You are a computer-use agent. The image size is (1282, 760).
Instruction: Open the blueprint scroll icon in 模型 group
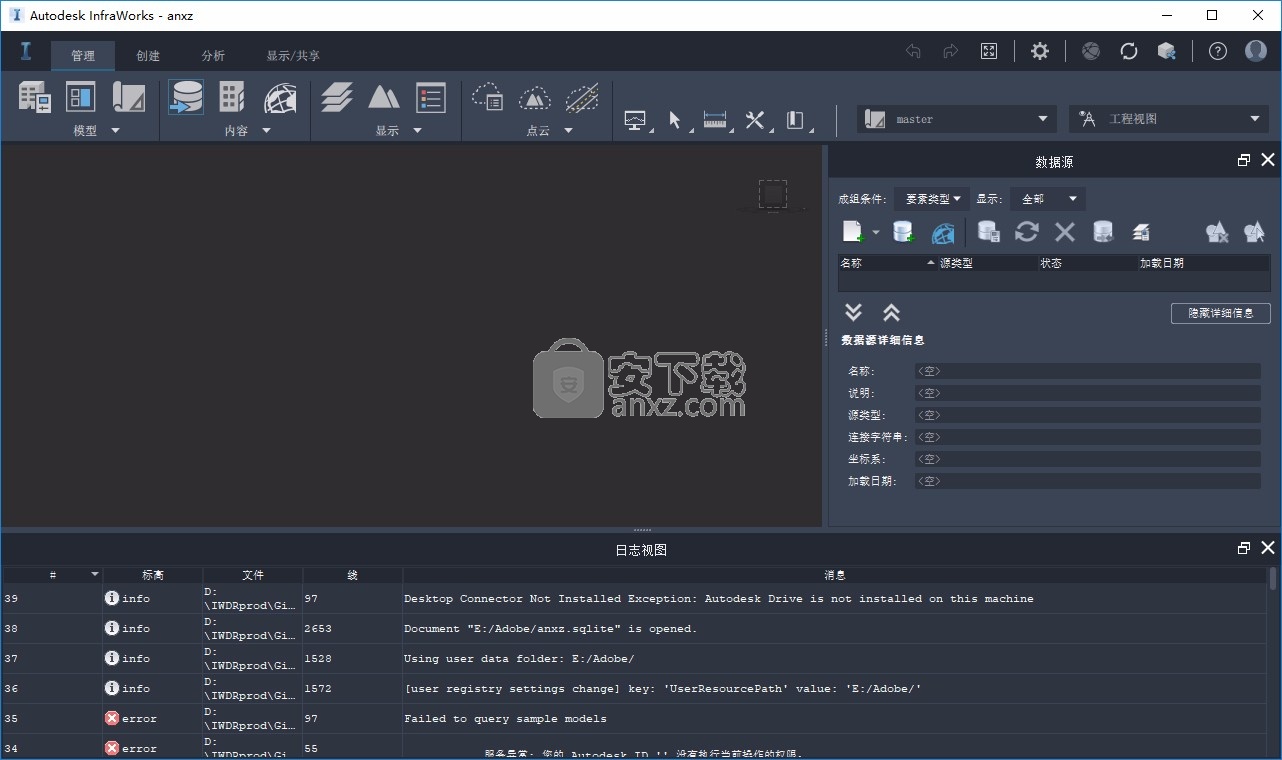coord(129,97)
